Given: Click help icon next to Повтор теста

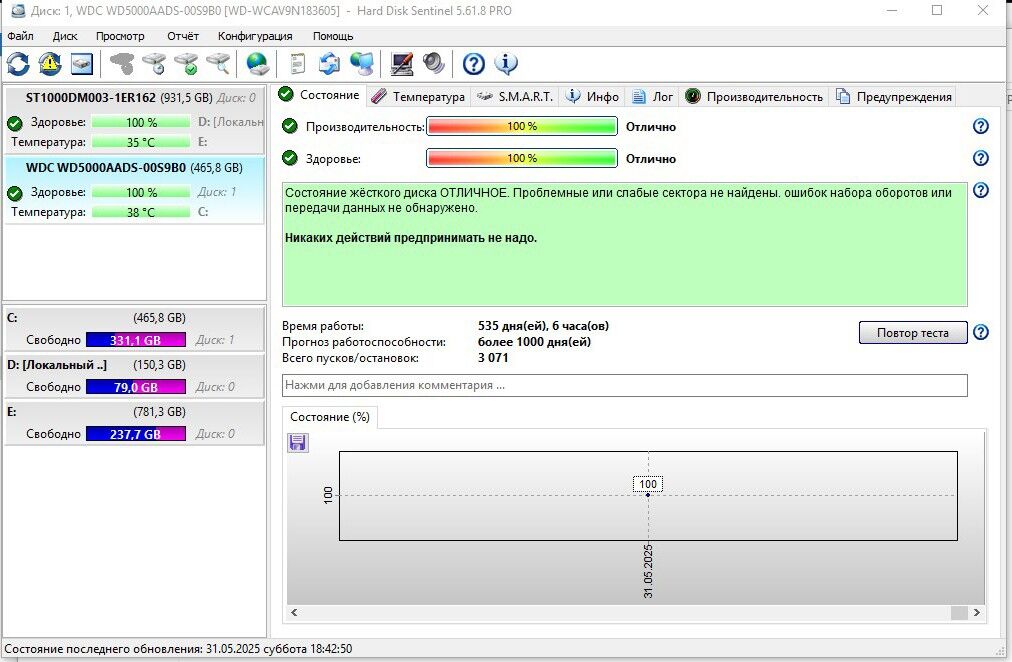Looking at the screenshot, I should [980, 332].
